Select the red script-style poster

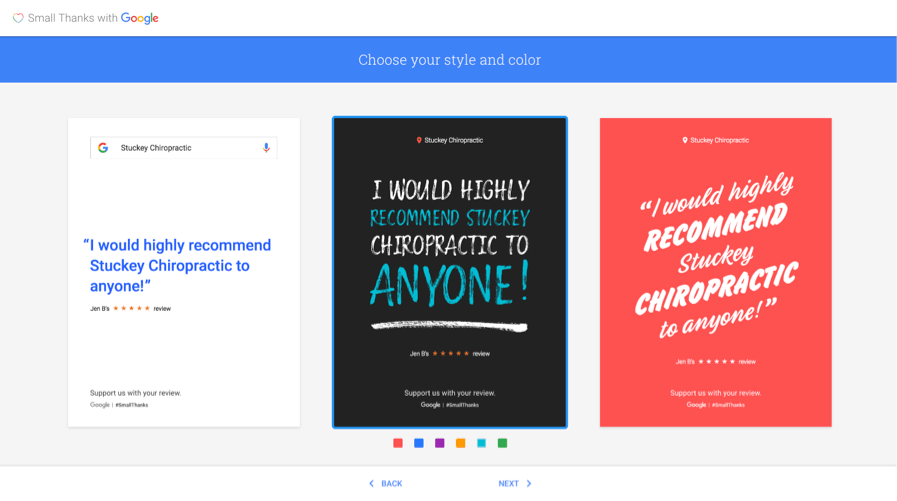pos(716,272)
